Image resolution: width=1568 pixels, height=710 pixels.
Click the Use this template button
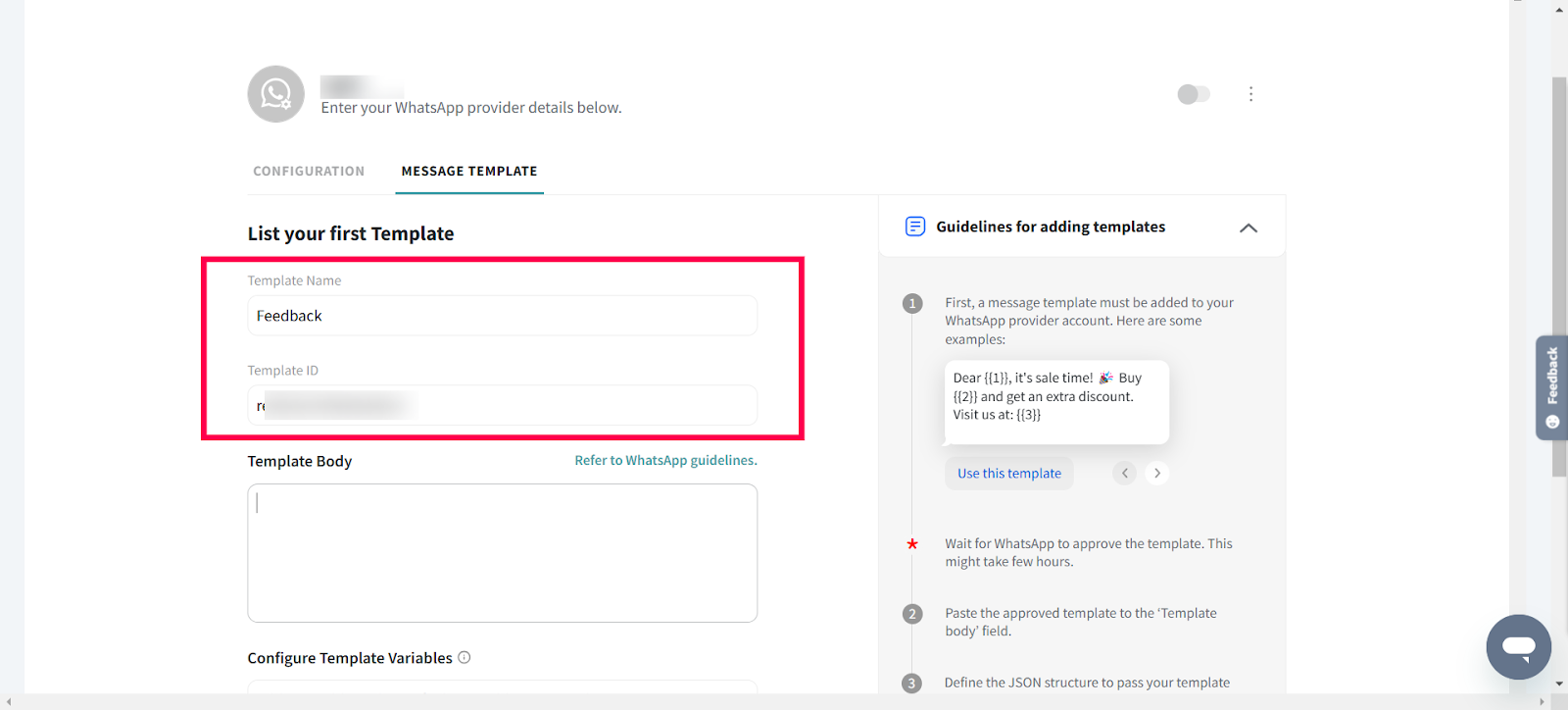pyautogui.click(x=1008, y=474)
